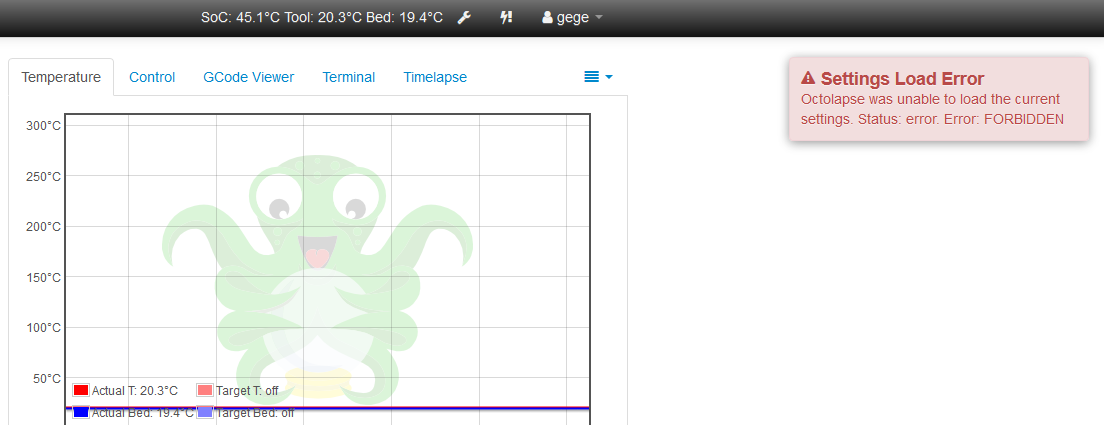The height and width of the screenshot is (425, 1104).
Task: Click the 250°C axis label
Action: tap(44, 176)
